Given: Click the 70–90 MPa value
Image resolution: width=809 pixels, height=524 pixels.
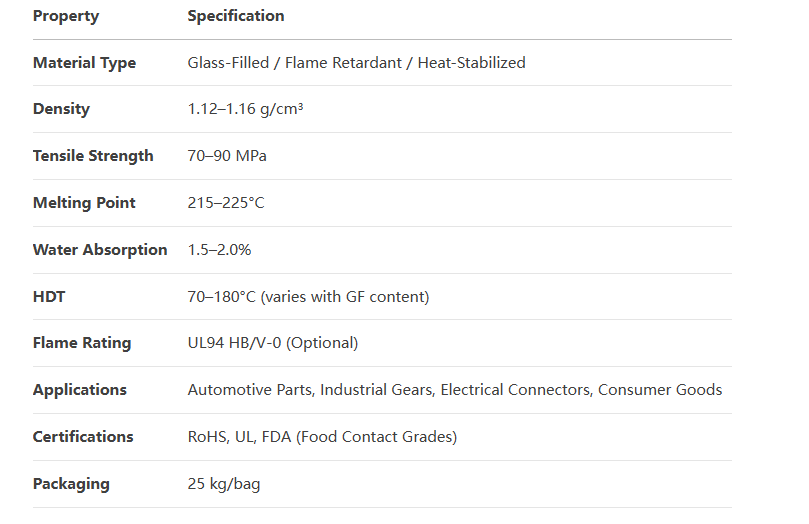Looking at the screenshot, I should (227, 156).
